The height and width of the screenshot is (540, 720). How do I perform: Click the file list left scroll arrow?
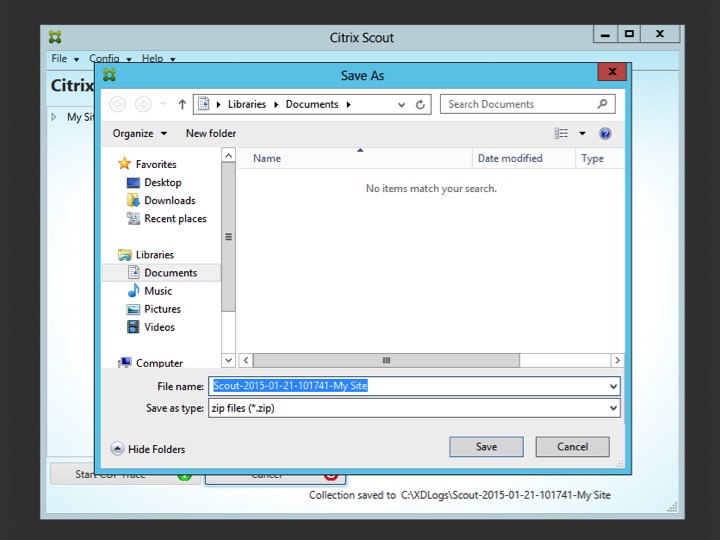[x=246, y=360]
